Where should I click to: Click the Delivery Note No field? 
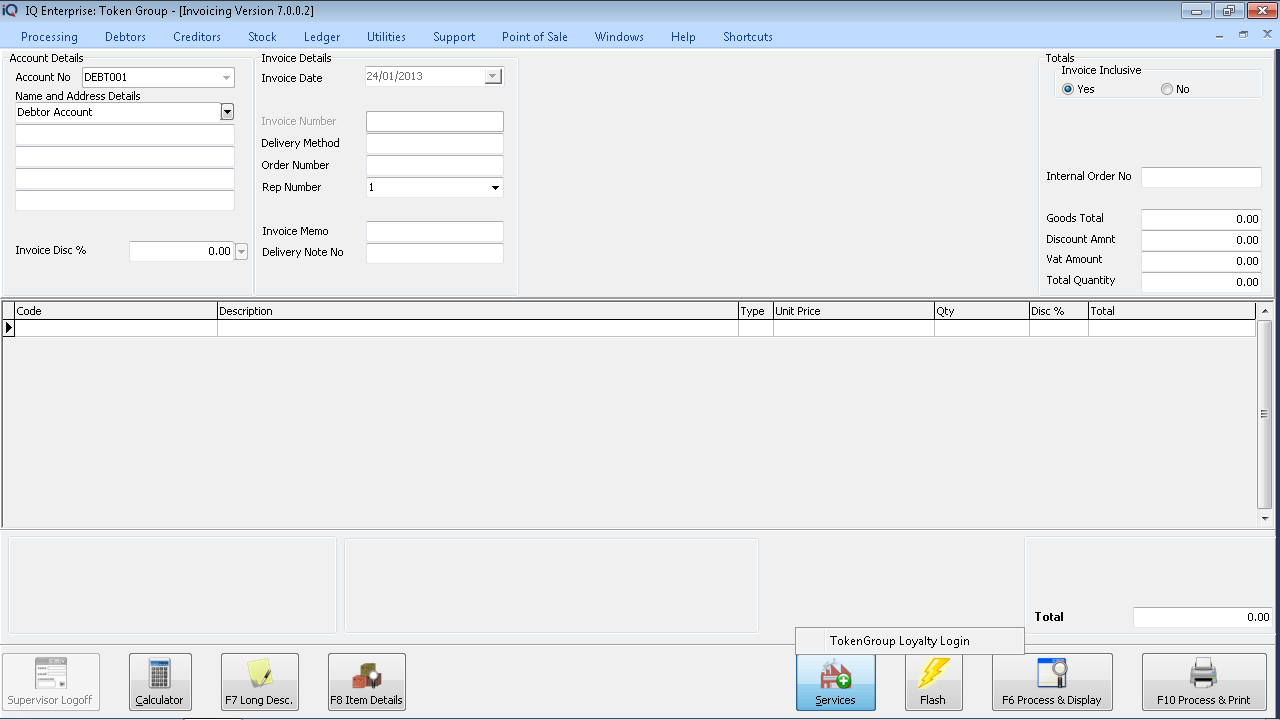pos(435,253)
